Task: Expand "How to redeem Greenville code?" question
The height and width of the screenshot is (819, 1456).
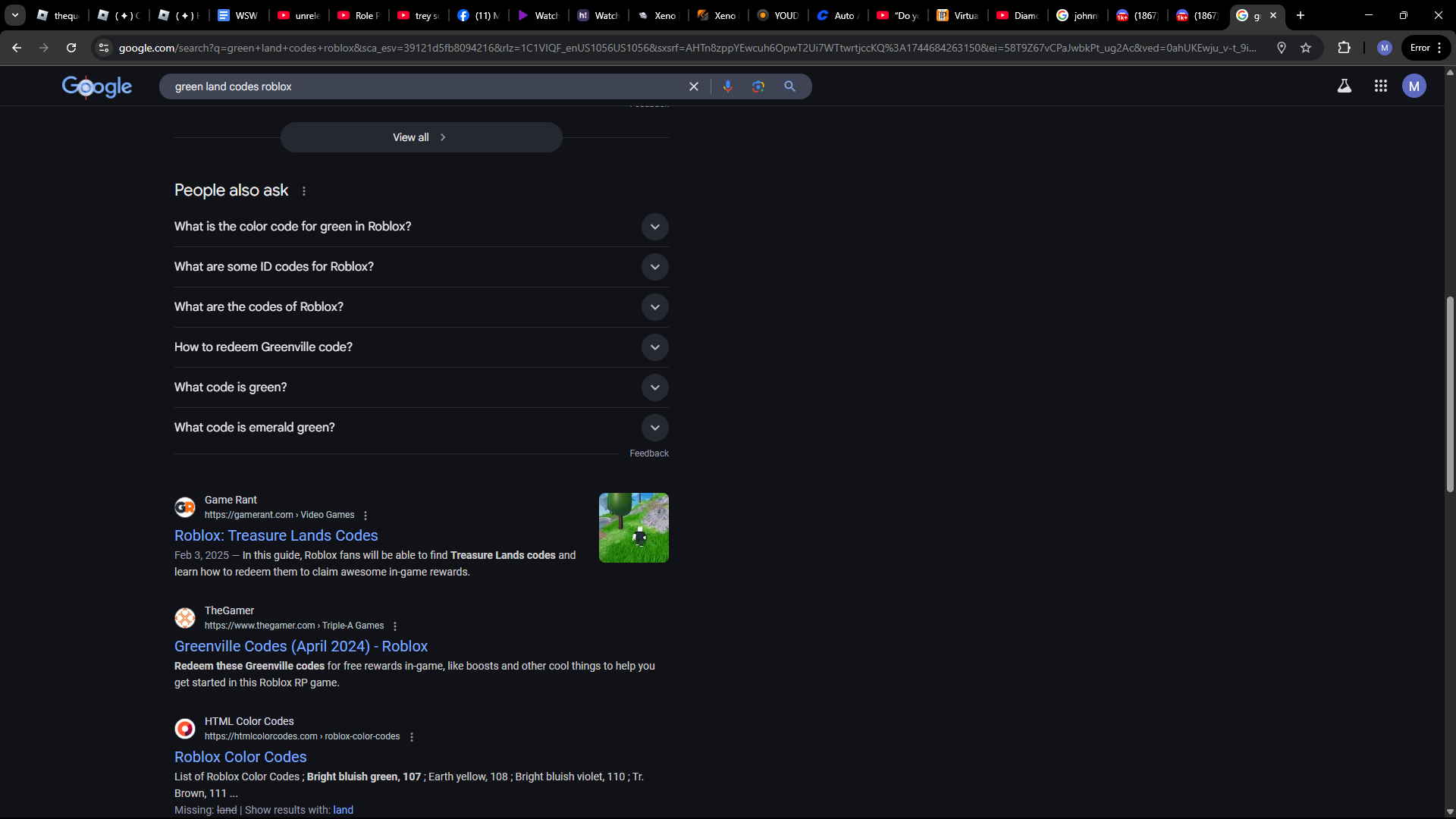Action: tap(654, 347)
